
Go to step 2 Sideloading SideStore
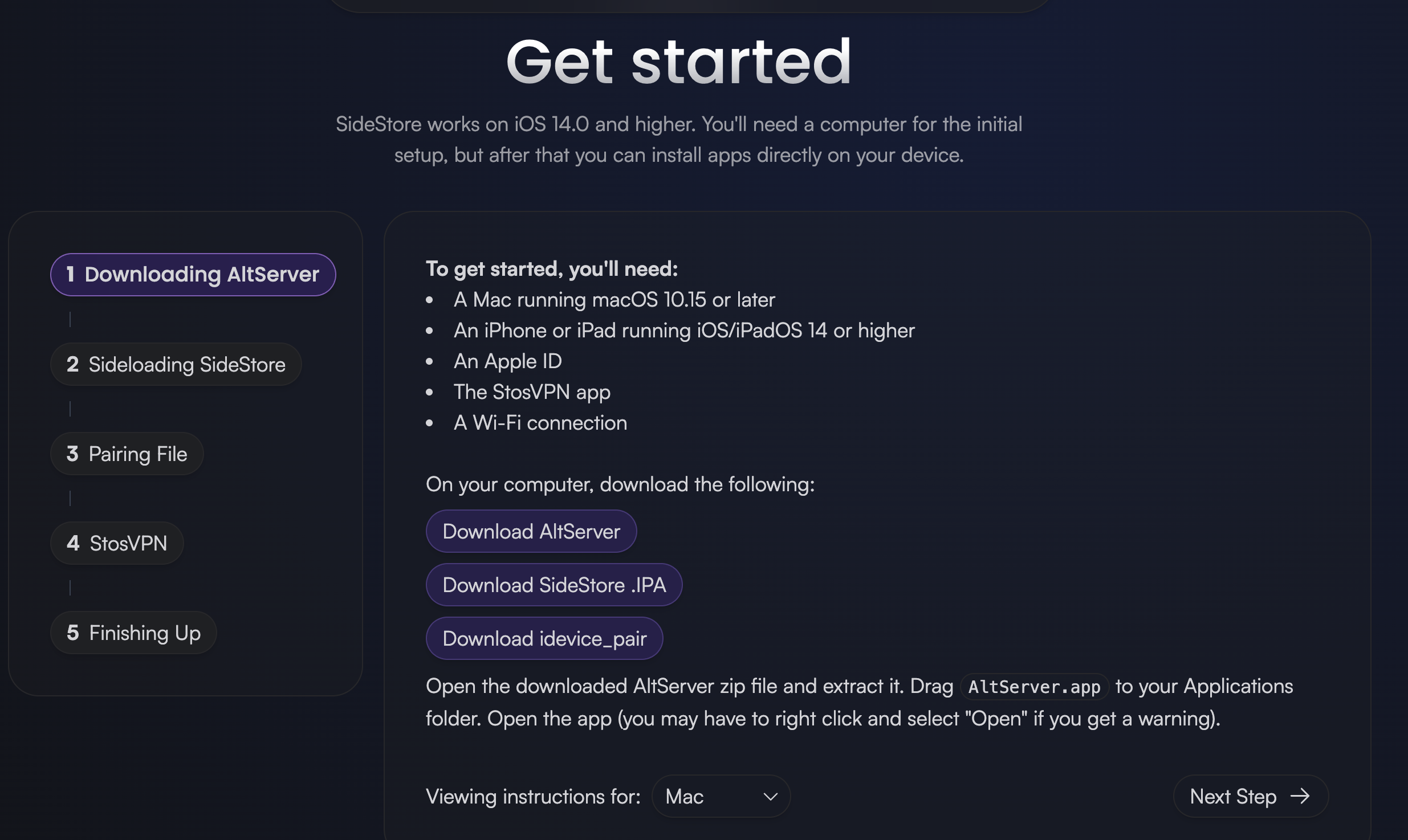(x=176, y=364)
